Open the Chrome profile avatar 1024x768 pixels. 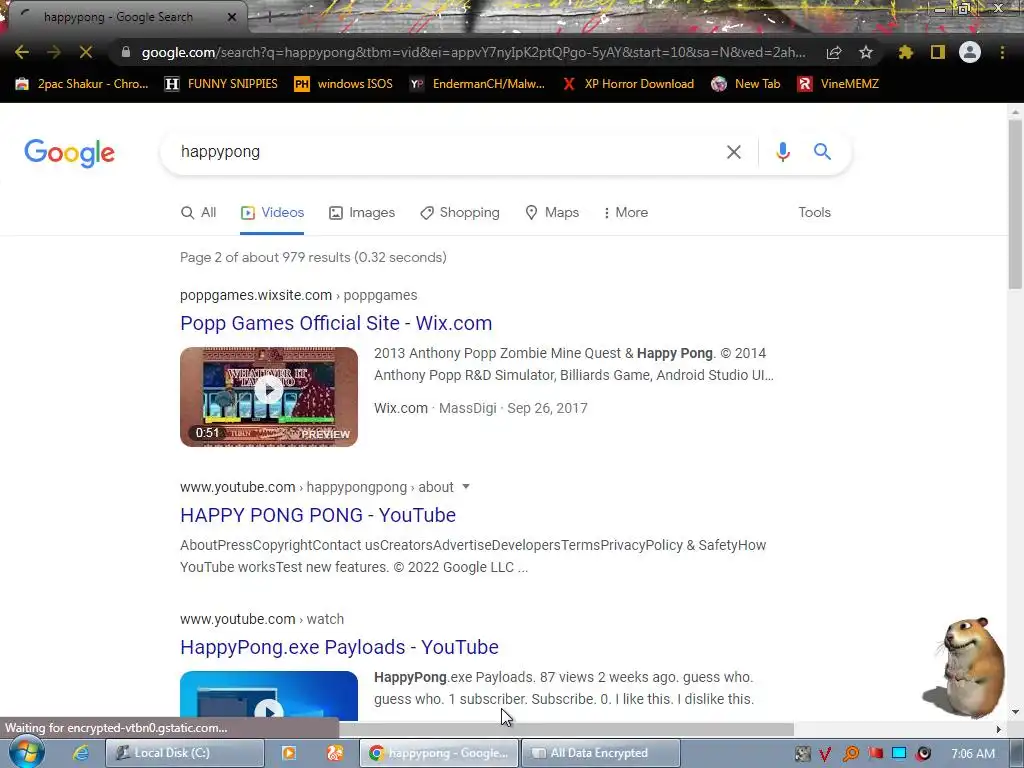[970, 52]
